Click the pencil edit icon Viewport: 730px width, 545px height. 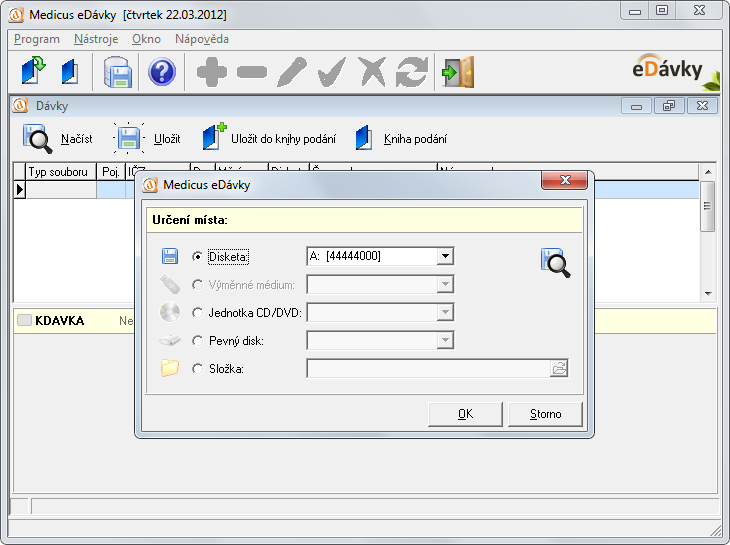coord(292,72)
